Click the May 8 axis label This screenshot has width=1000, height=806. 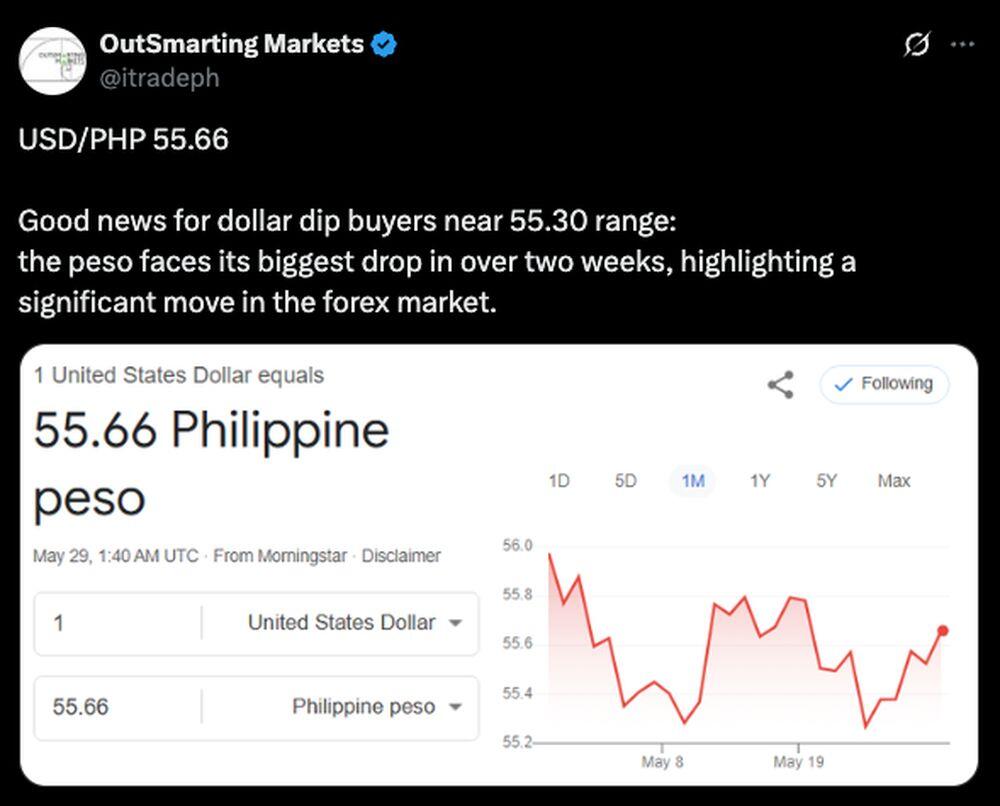[x=663, y=761]
